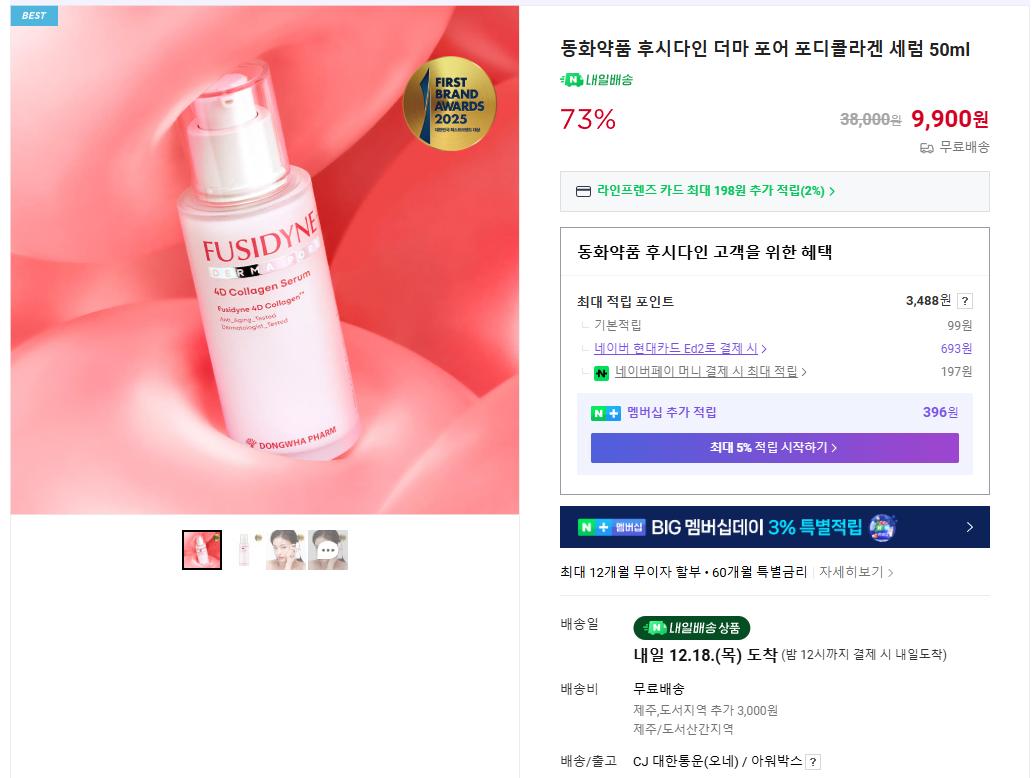Click the 무료배송 truck icon
Viewport: 1032px width, 778px height.
927,148
